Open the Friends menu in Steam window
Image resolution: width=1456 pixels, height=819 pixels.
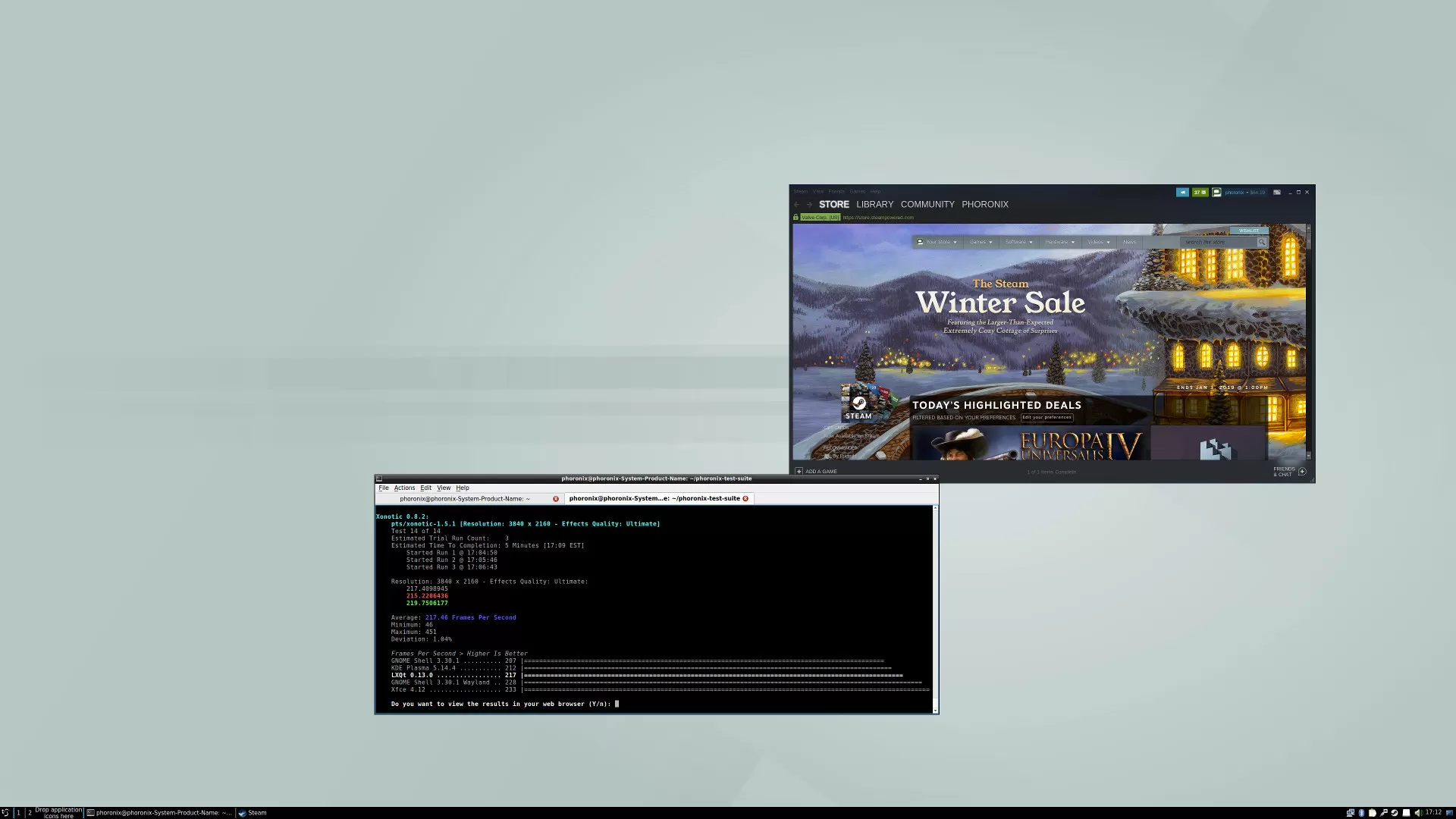(x=836, y=192)
